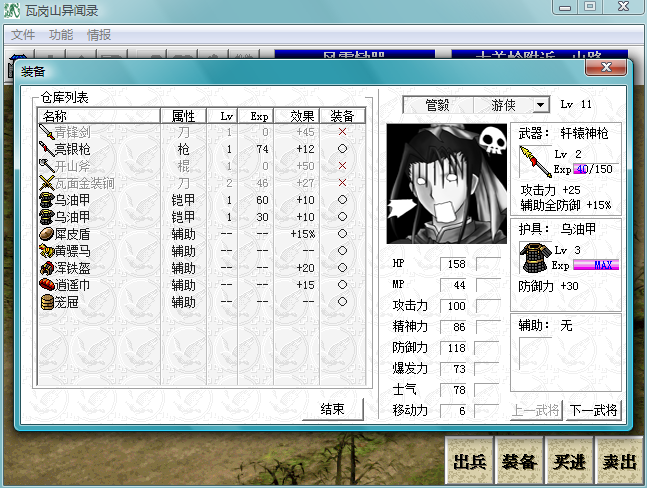Click 浑铁盔 effect value +20

click(x=305, y=268)
